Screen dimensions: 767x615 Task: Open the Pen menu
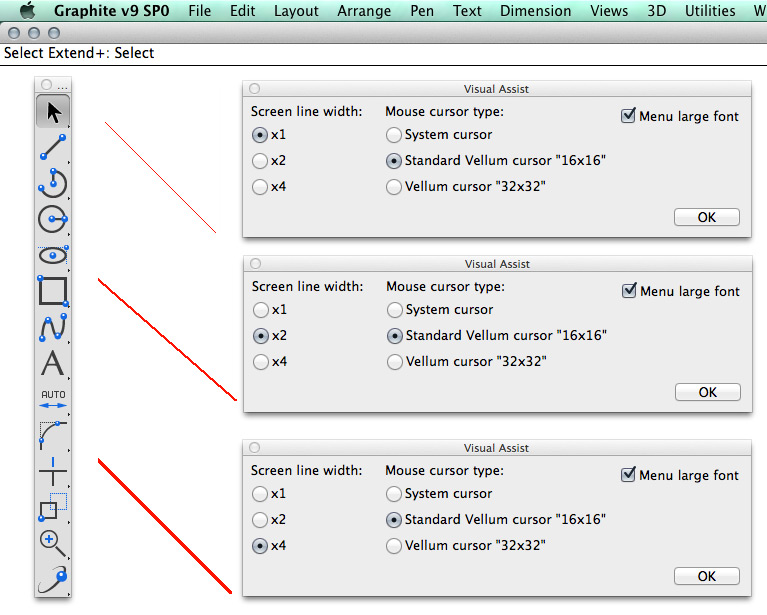coord(422,11)
